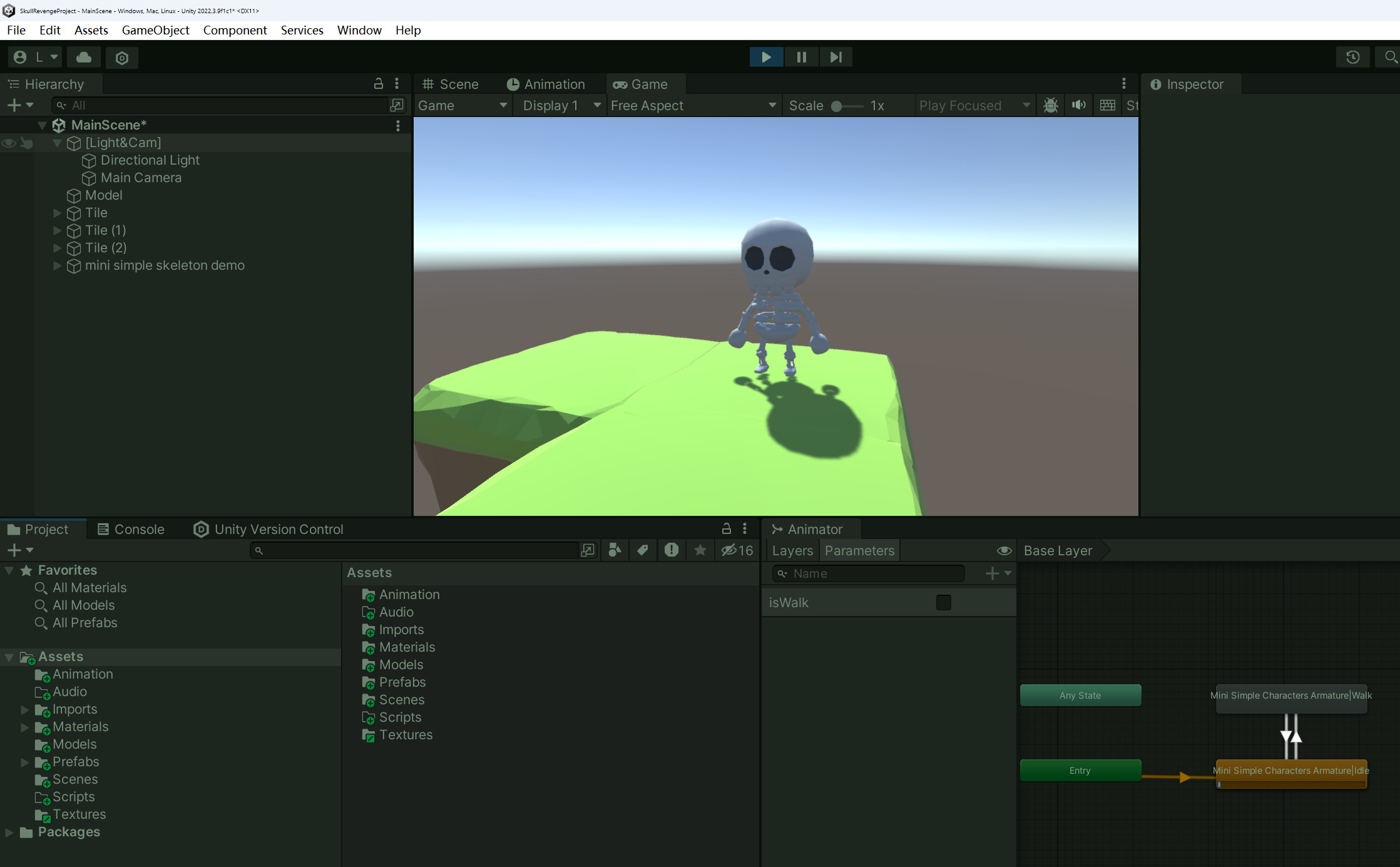Expand mini simple skeleton demo object
This screenshot has width=1400, height=867.
pos(57,265)
